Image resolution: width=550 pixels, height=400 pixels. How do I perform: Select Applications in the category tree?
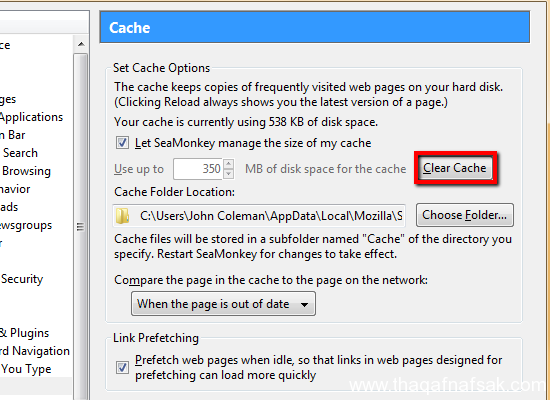31,117
